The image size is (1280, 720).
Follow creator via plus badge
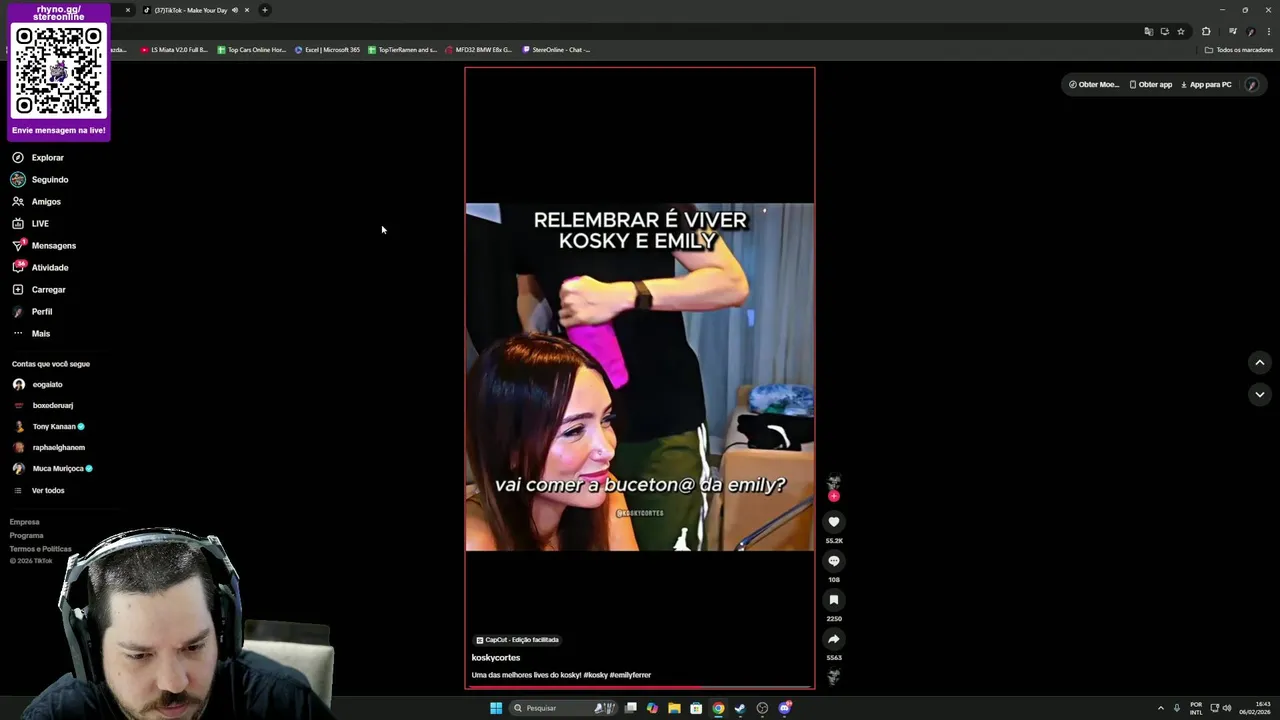834,496
